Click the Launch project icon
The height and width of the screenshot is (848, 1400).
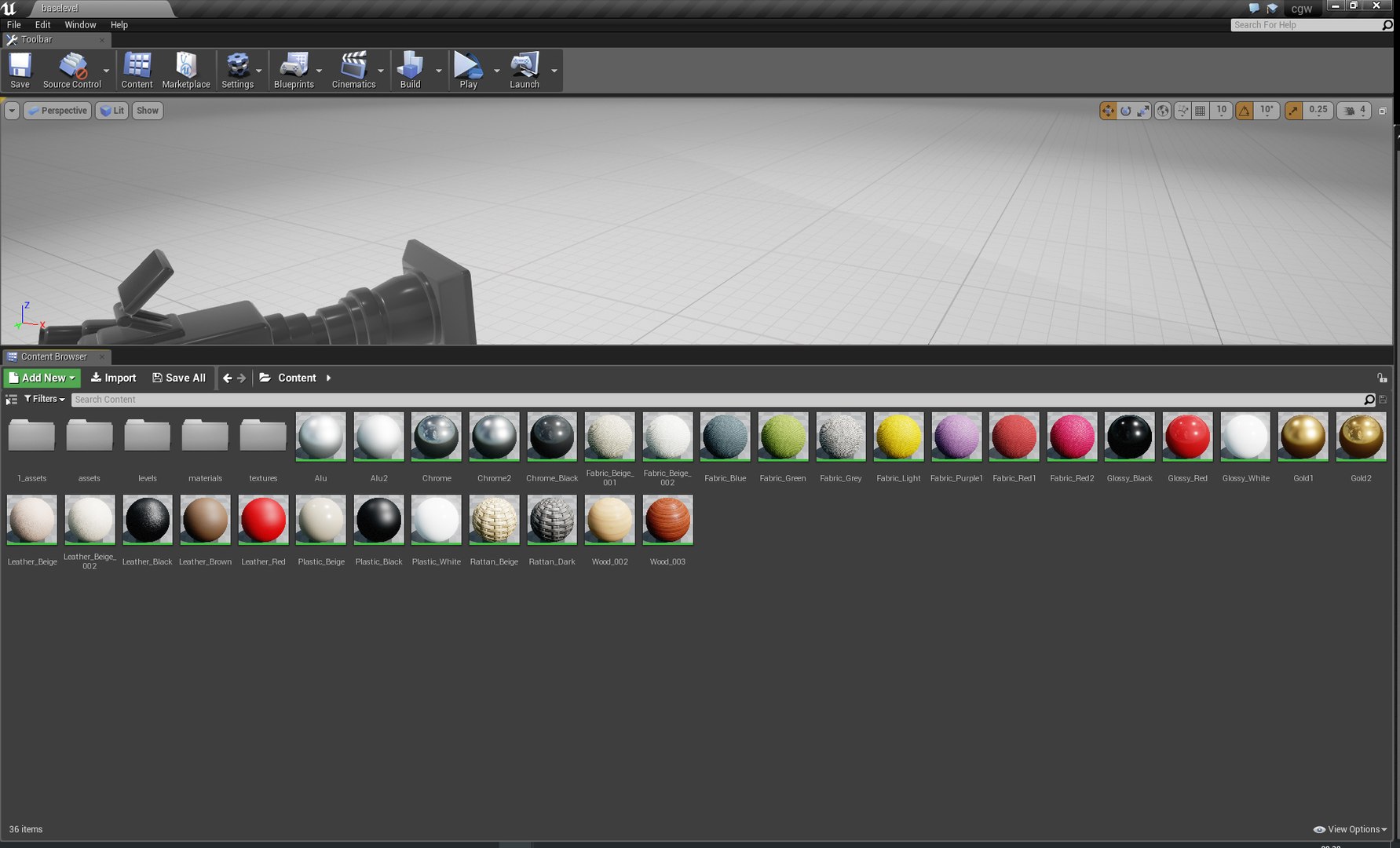(525, 70)
